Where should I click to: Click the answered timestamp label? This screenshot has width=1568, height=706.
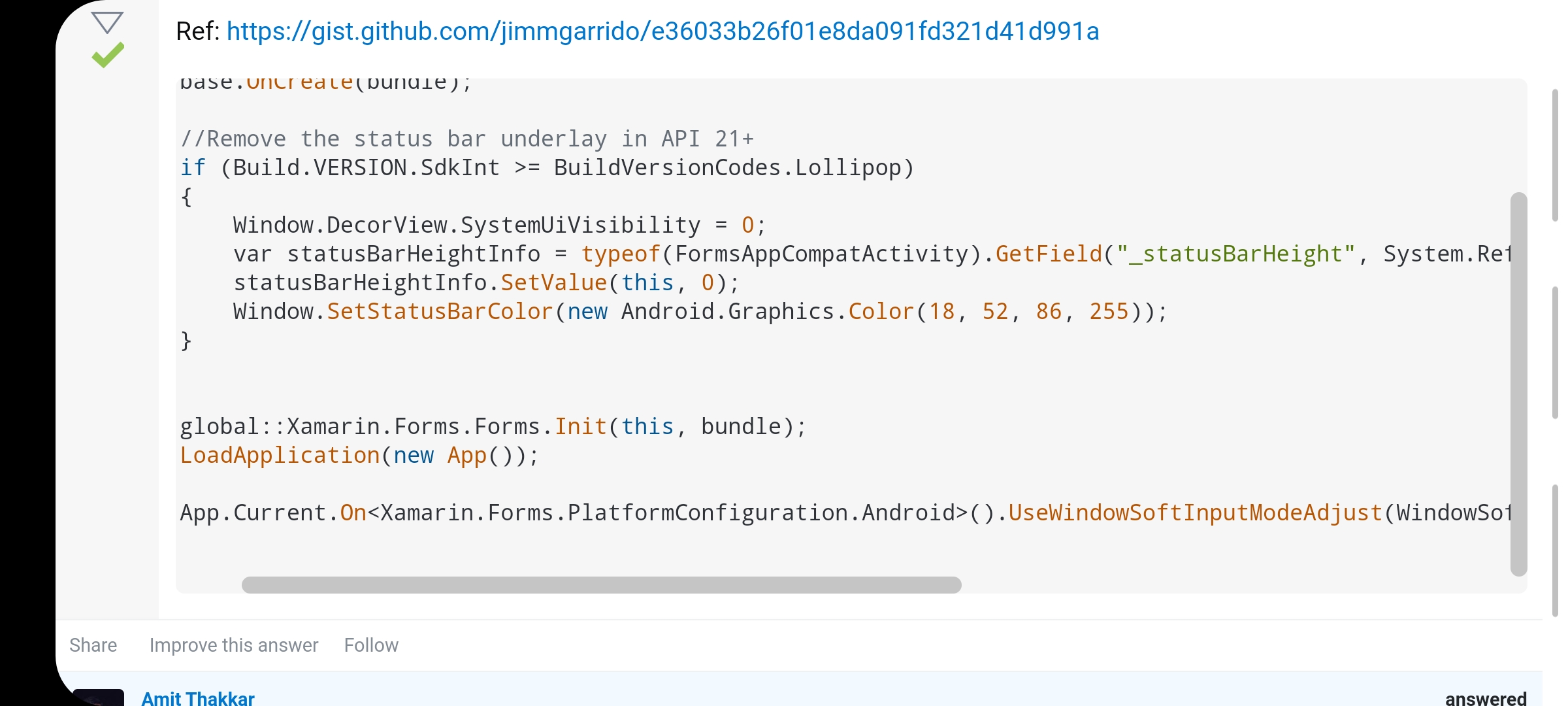coord(1486,698)
